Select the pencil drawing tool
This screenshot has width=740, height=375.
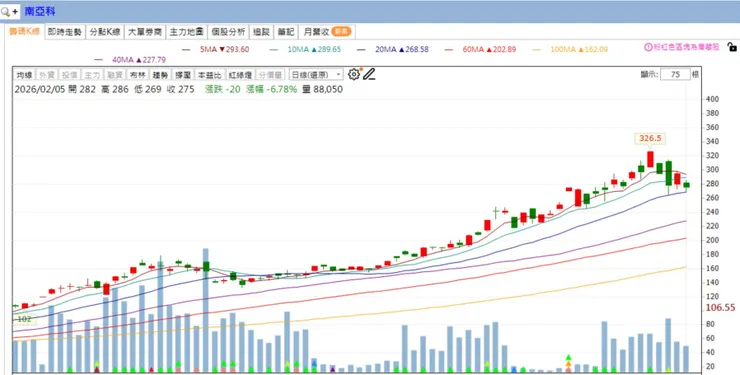(x=369, y=74)
